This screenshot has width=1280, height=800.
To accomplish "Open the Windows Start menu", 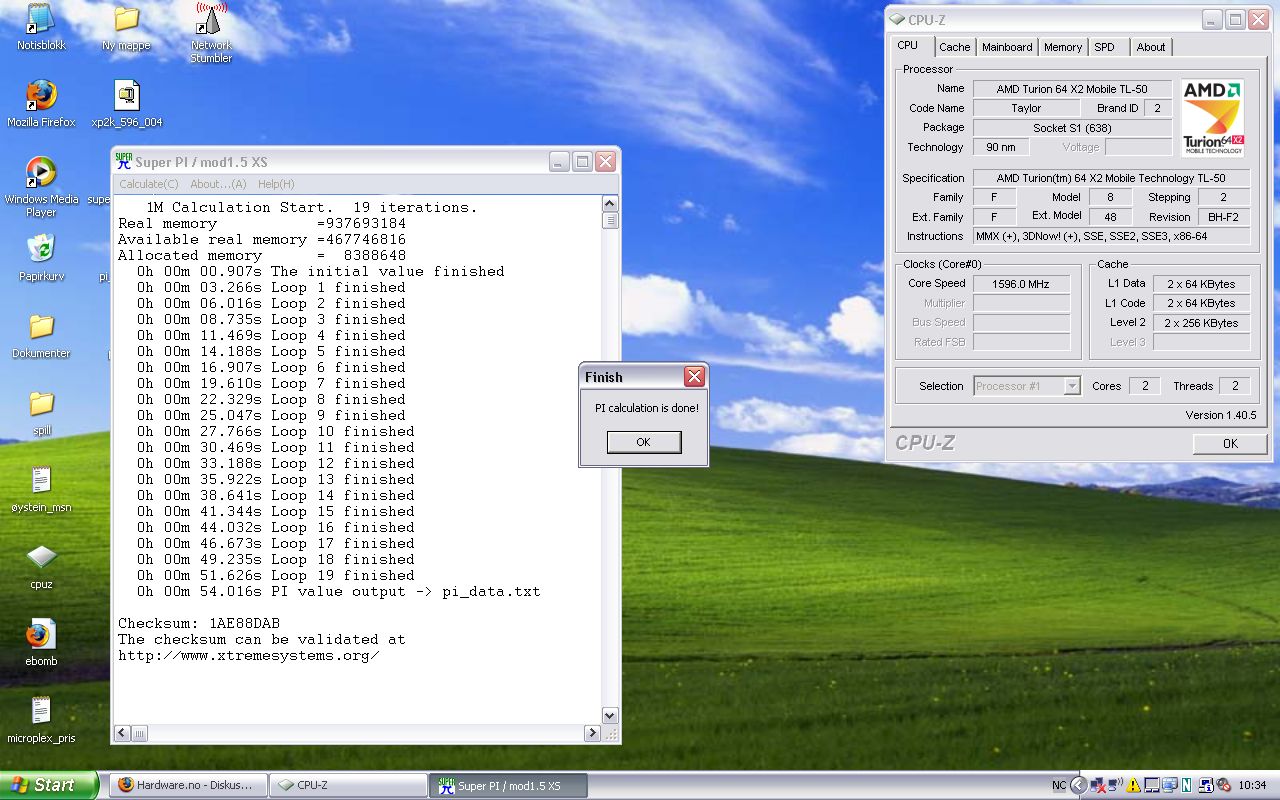I will [x=49, y=785].
